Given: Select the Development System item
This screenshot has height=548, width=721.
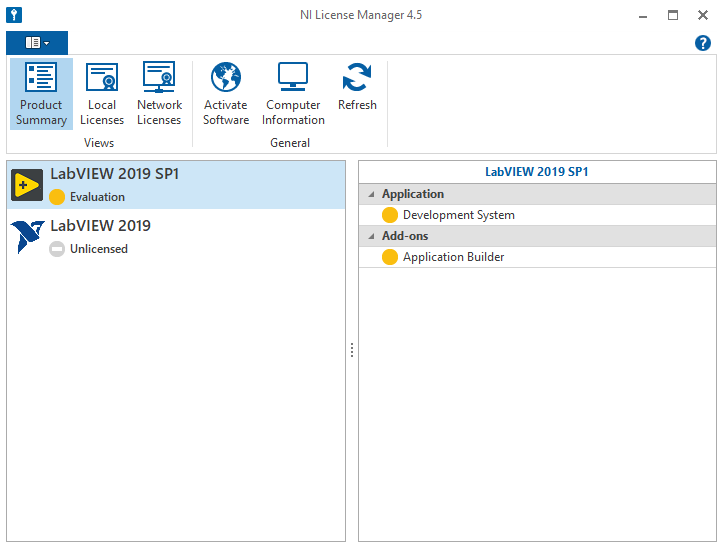Looking at the screenshot, I should click(x=537, y=215).
